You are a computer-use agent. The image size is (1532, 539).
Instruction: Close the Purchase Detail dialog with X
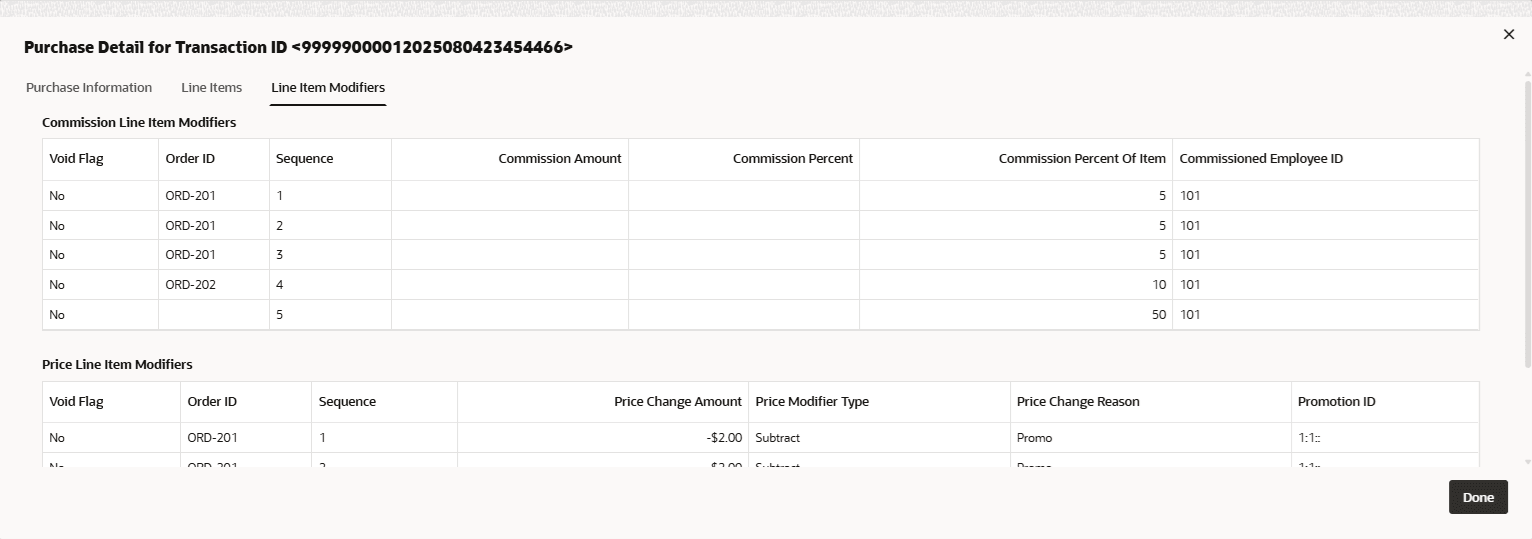tap(1509, 34)
